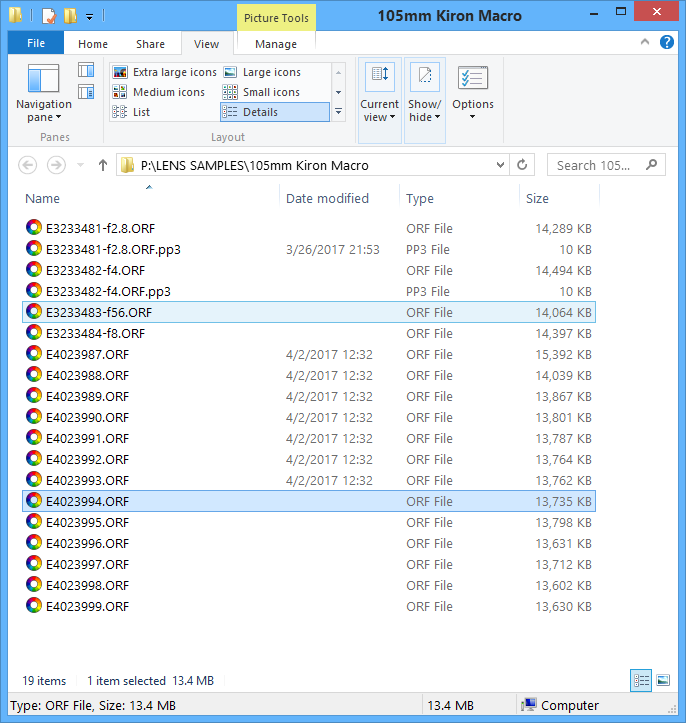Select file E3233484-f8.ORF
686x723 pixels.
(x=309, y=333)
